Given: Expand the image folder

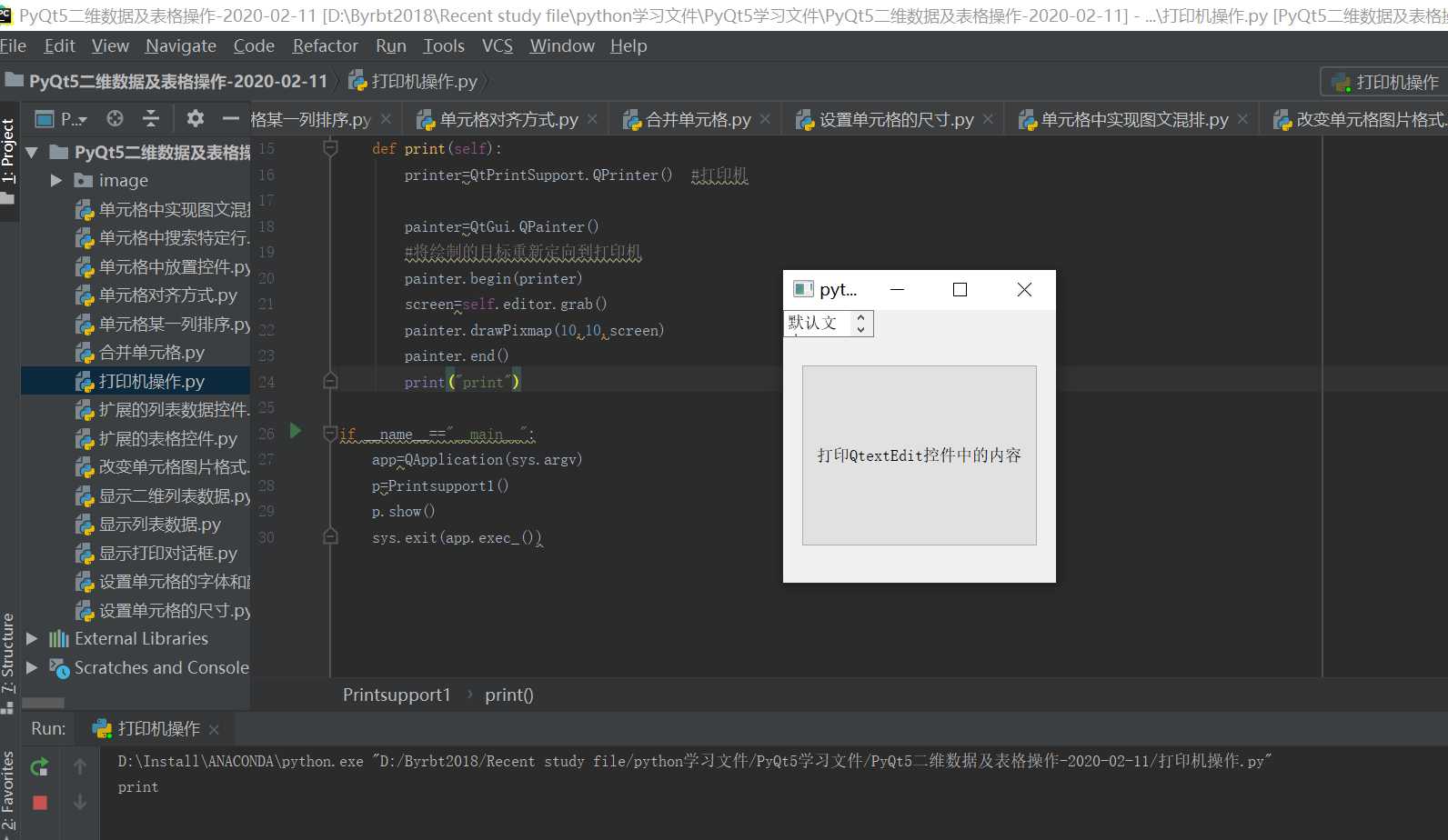Looking at the screenshot, I should 56,180.
